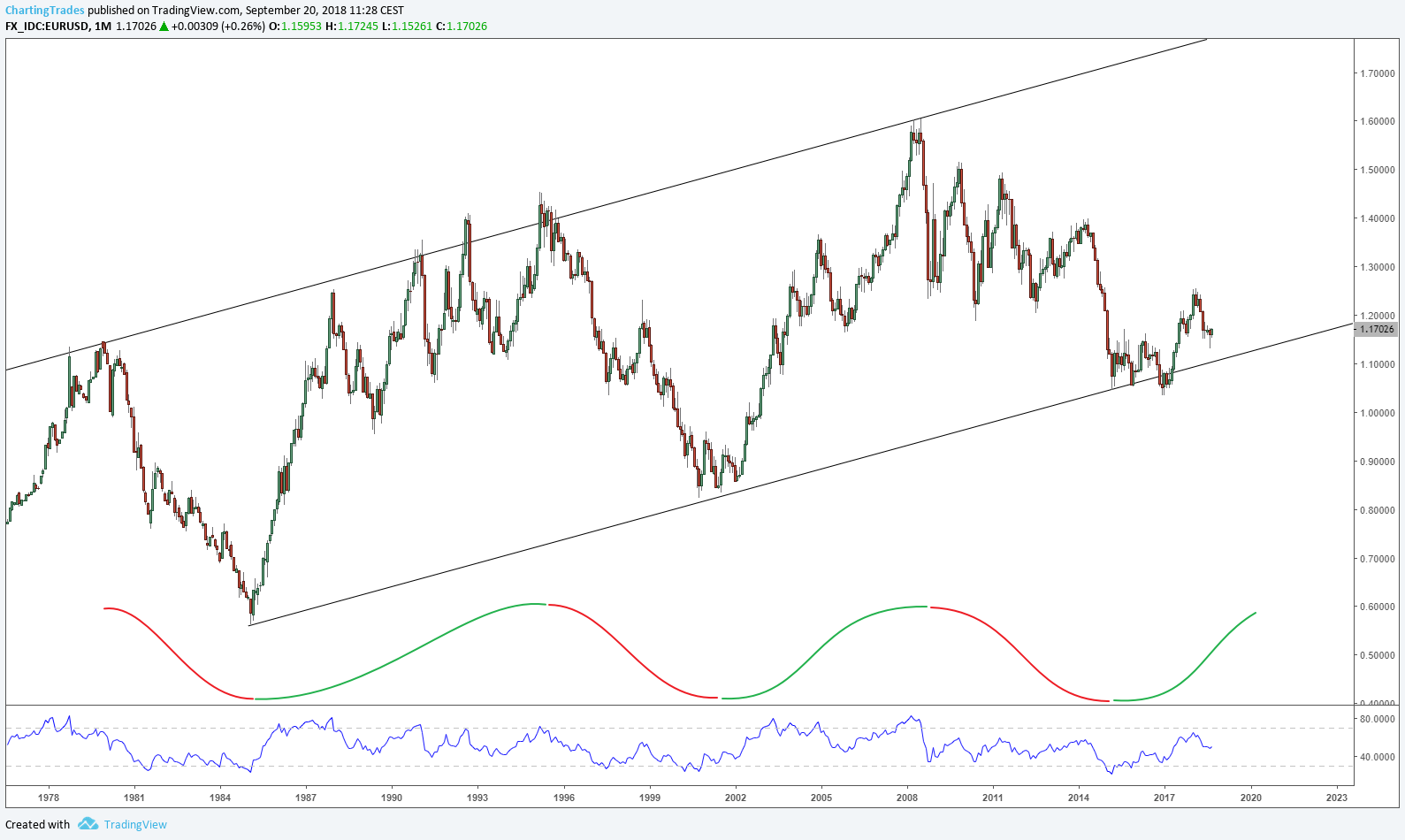
Task: Click the 2020 label on time axis
Action: [1250, 798]
